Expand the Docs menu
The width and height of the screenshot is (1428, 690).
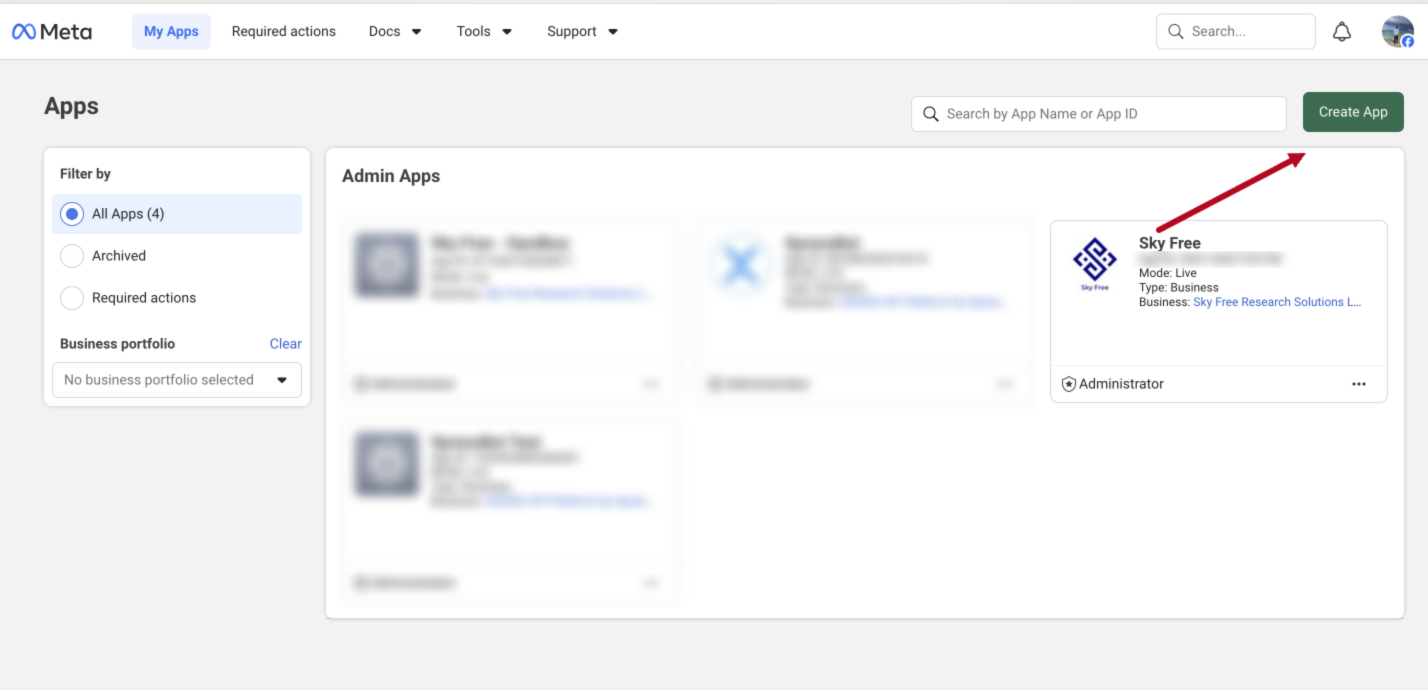point(395,32)
